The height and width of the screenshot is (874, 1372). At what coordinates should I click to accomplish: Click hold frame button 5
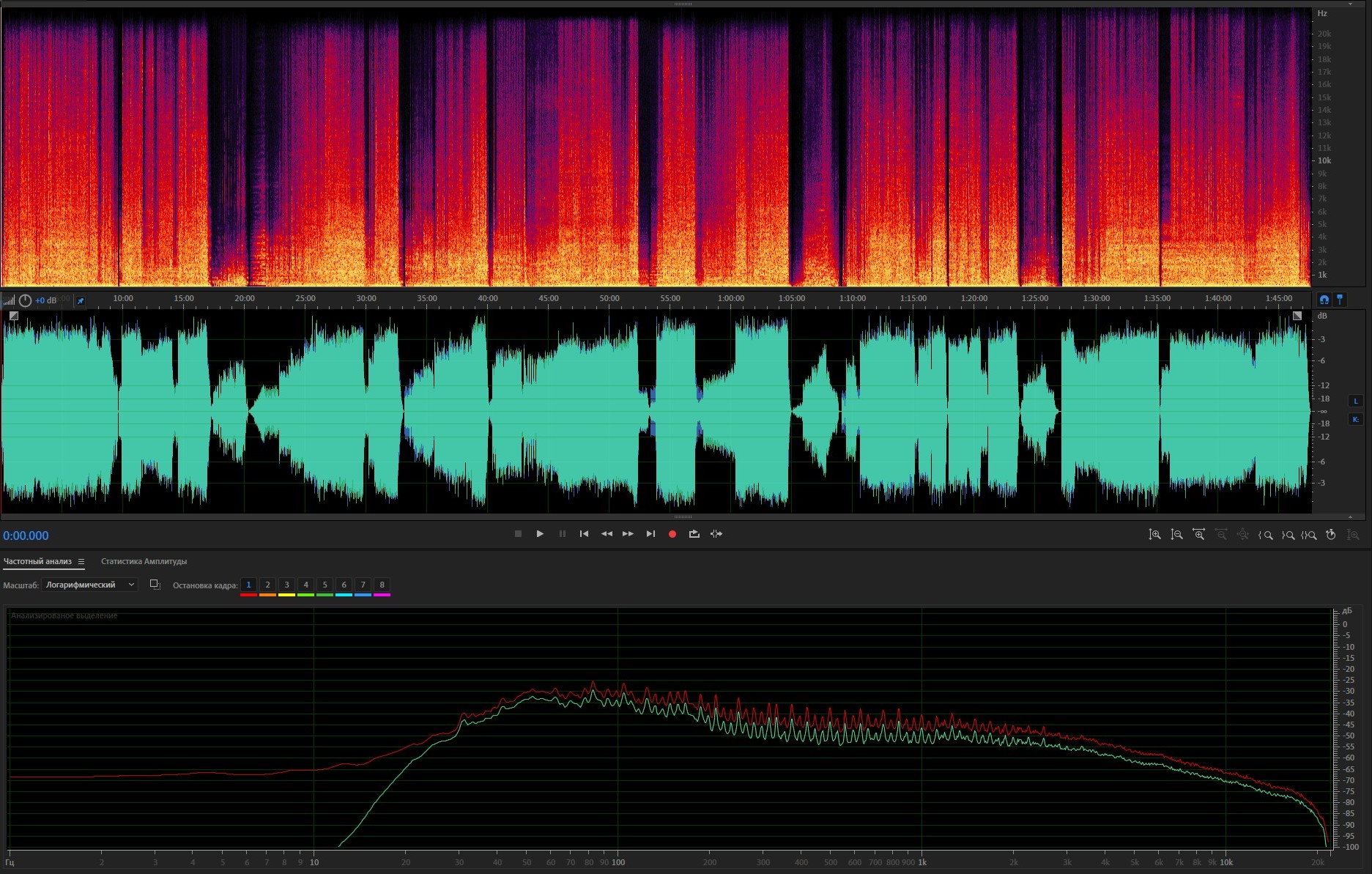coord(325,585)
